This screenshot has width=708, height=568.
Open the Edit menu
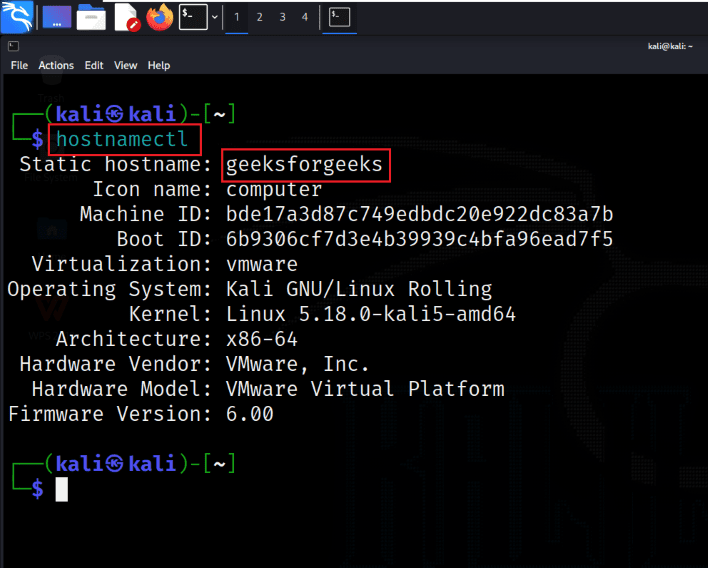click(94, 65)
